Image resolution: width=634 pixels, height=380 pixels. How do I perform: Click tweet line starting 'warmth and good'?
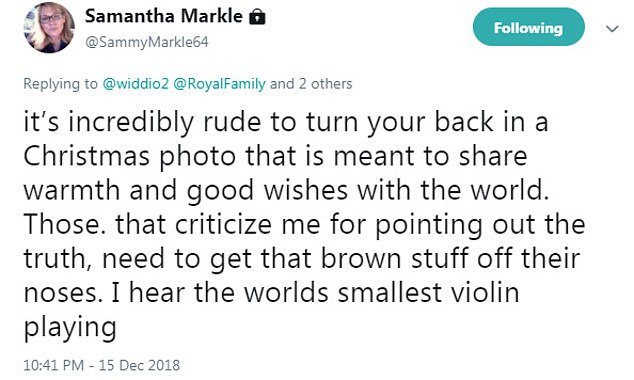(x=286, y=190)
